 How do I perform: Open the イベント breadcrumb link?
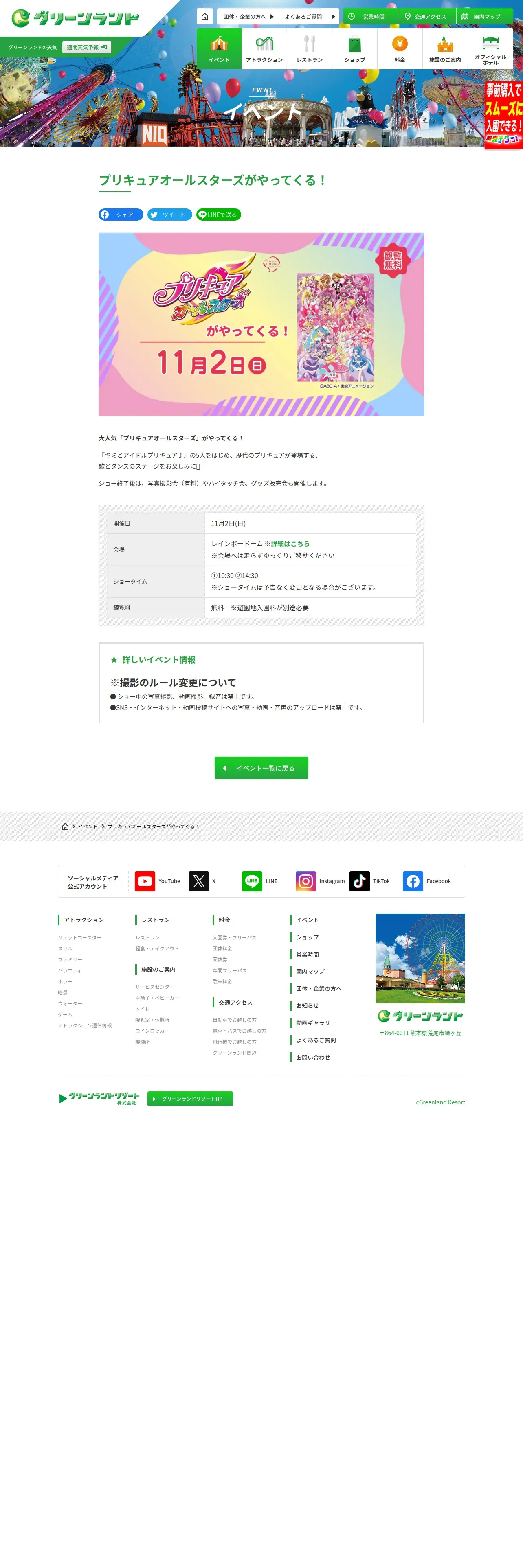pyautogui.click(x=88, y=827)
